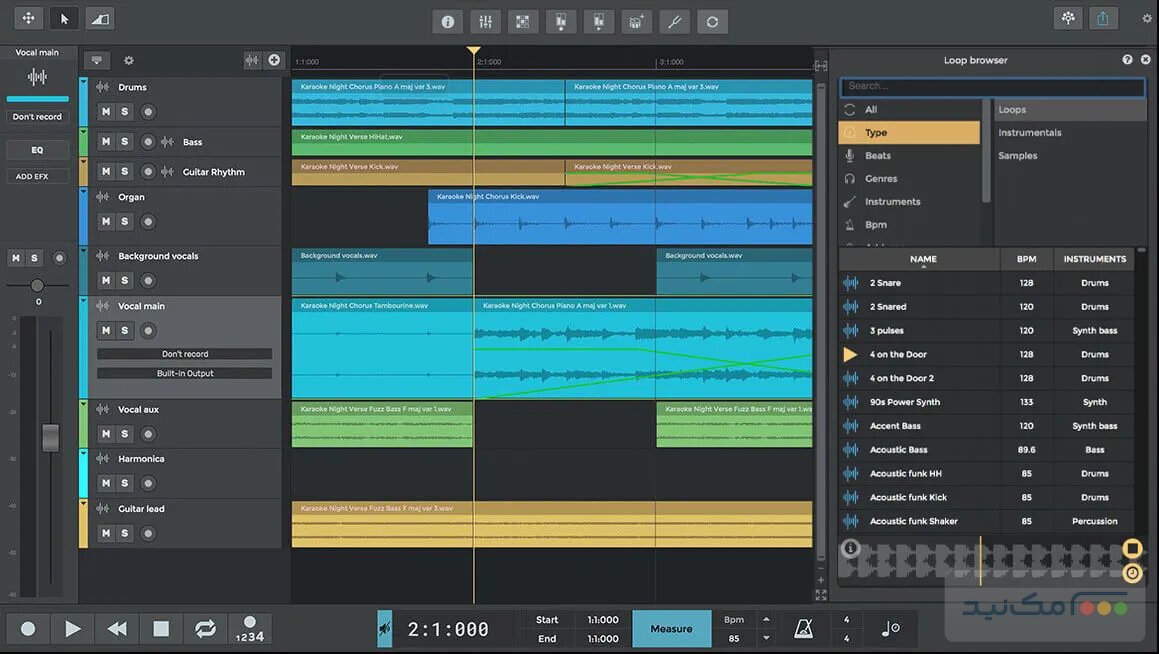Click the metronome icon in the transport bar
The height and width of the screenshot is (654, 1159).
tap(803, 628)
